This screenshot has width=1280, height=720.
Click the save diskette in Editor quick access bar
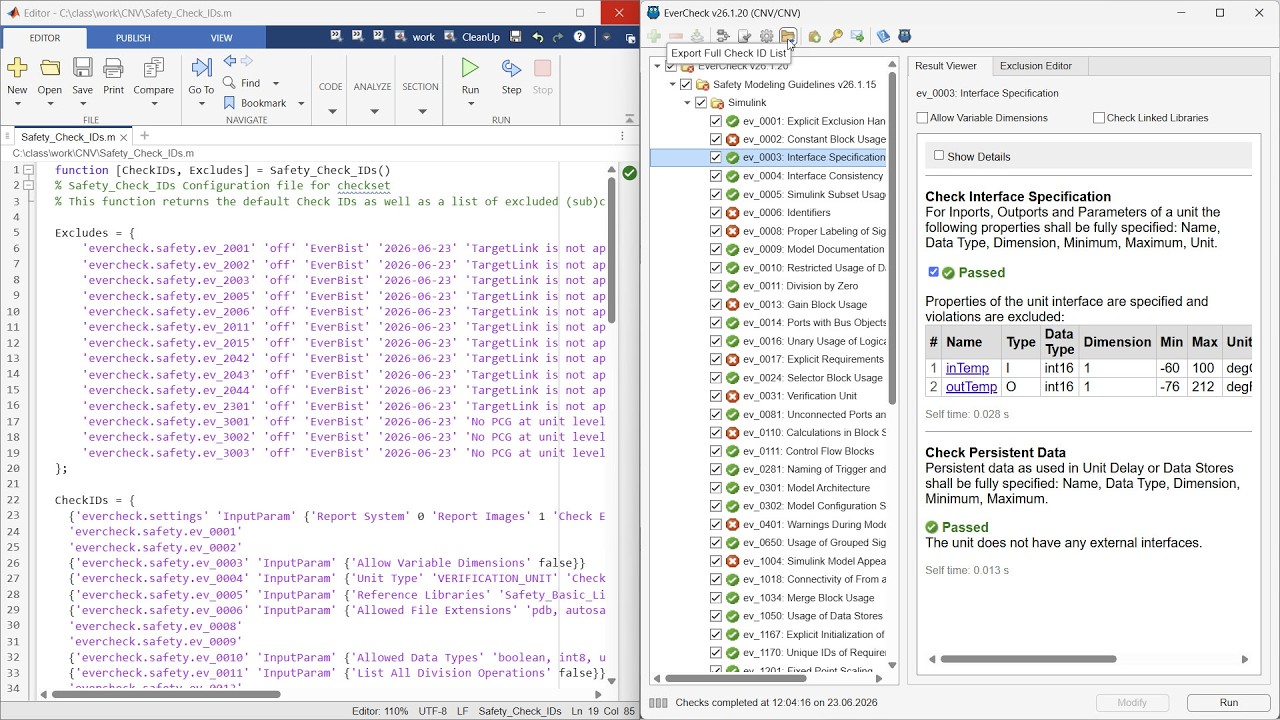516,37
